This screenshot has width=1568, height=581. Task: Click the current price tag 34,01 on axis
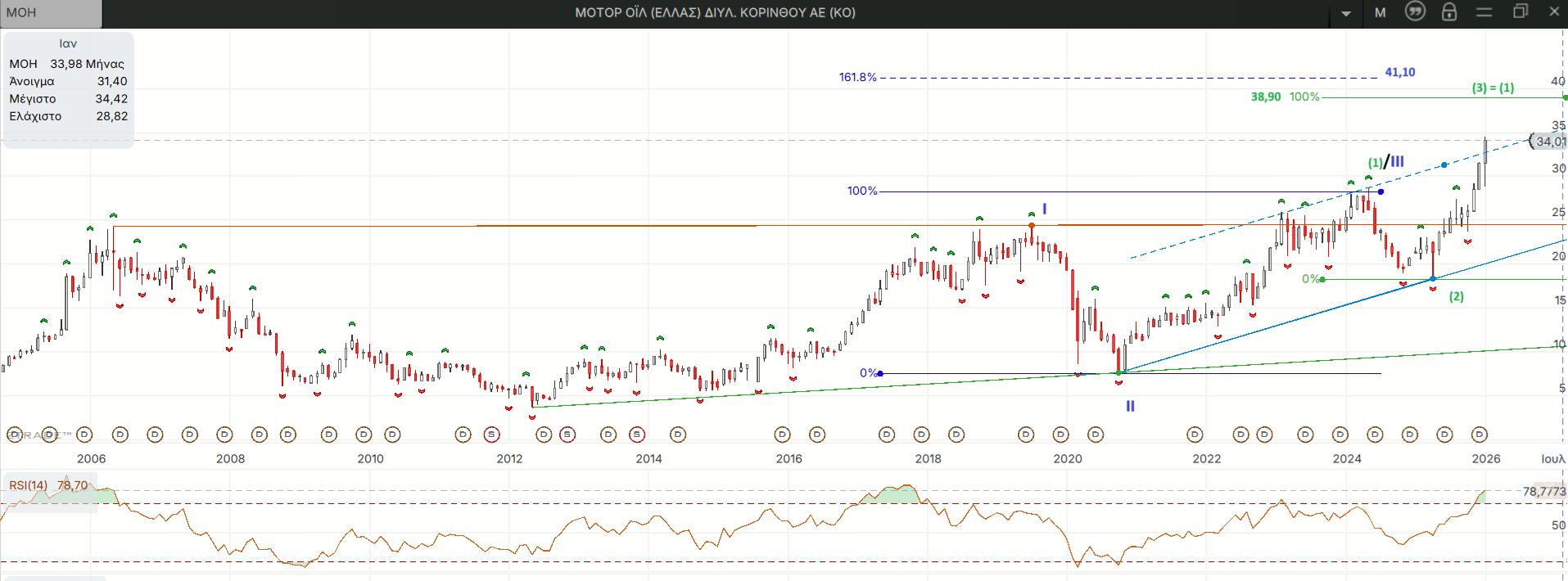tap(1549, 142)
